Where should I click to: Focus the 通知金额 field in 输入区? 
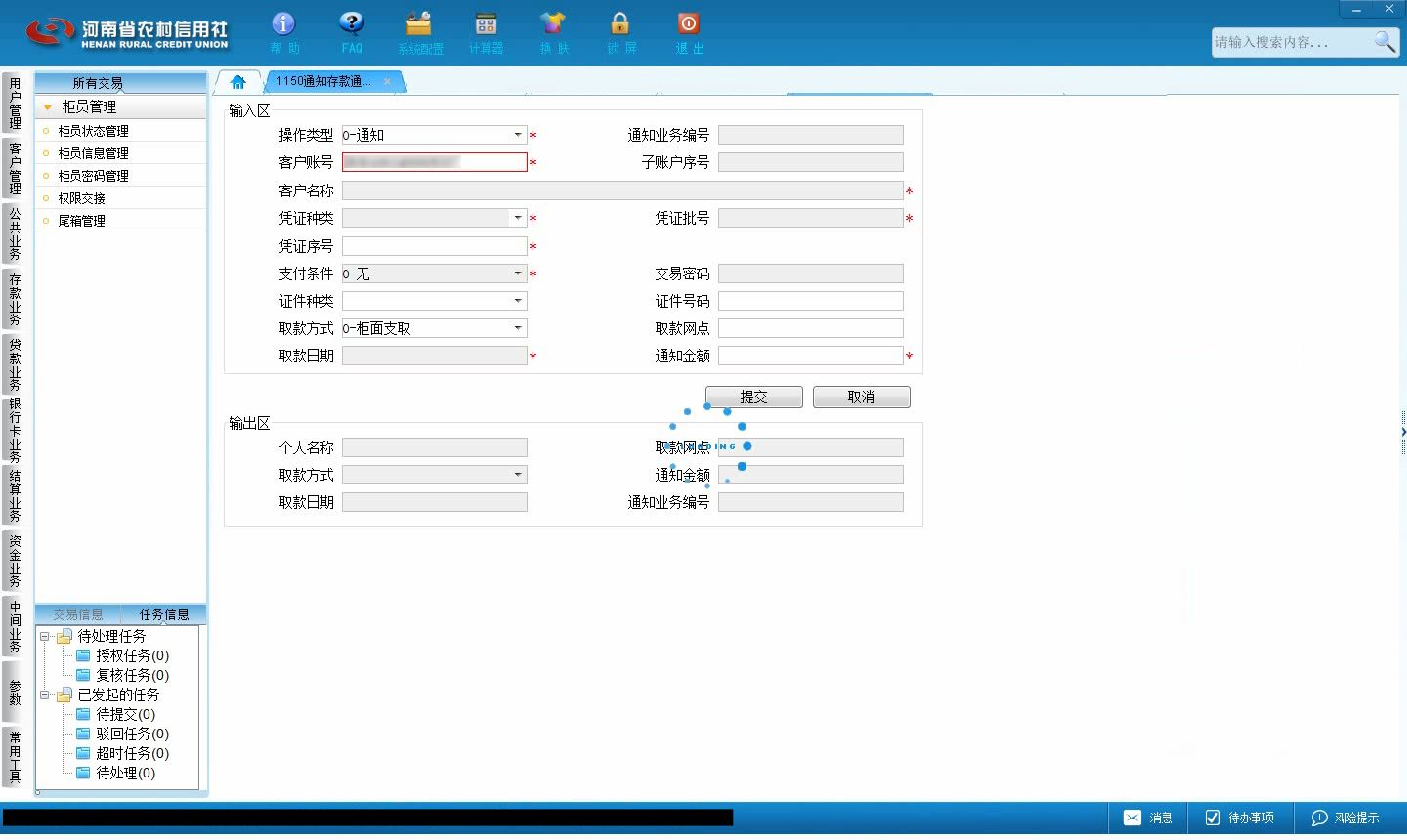point(811,356)
